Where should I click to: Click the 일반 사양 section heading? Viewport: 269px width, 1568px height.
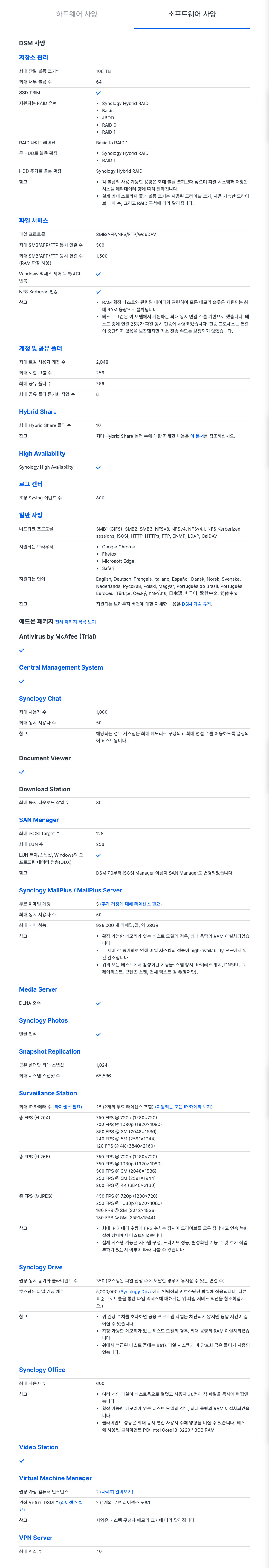click(30, 515)
